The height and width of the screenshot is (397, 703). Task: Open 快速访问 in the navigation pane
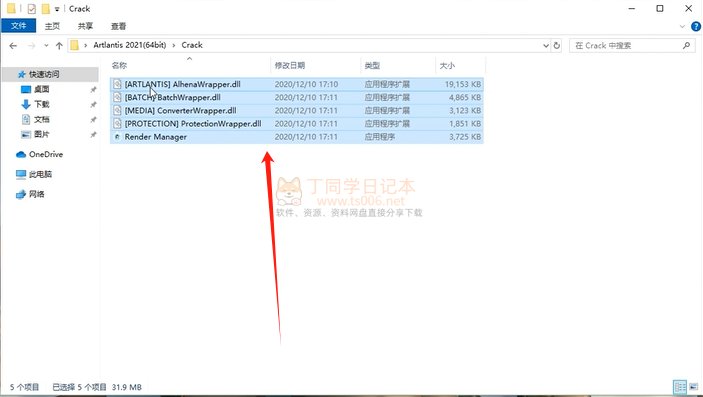tap(44, 74)
